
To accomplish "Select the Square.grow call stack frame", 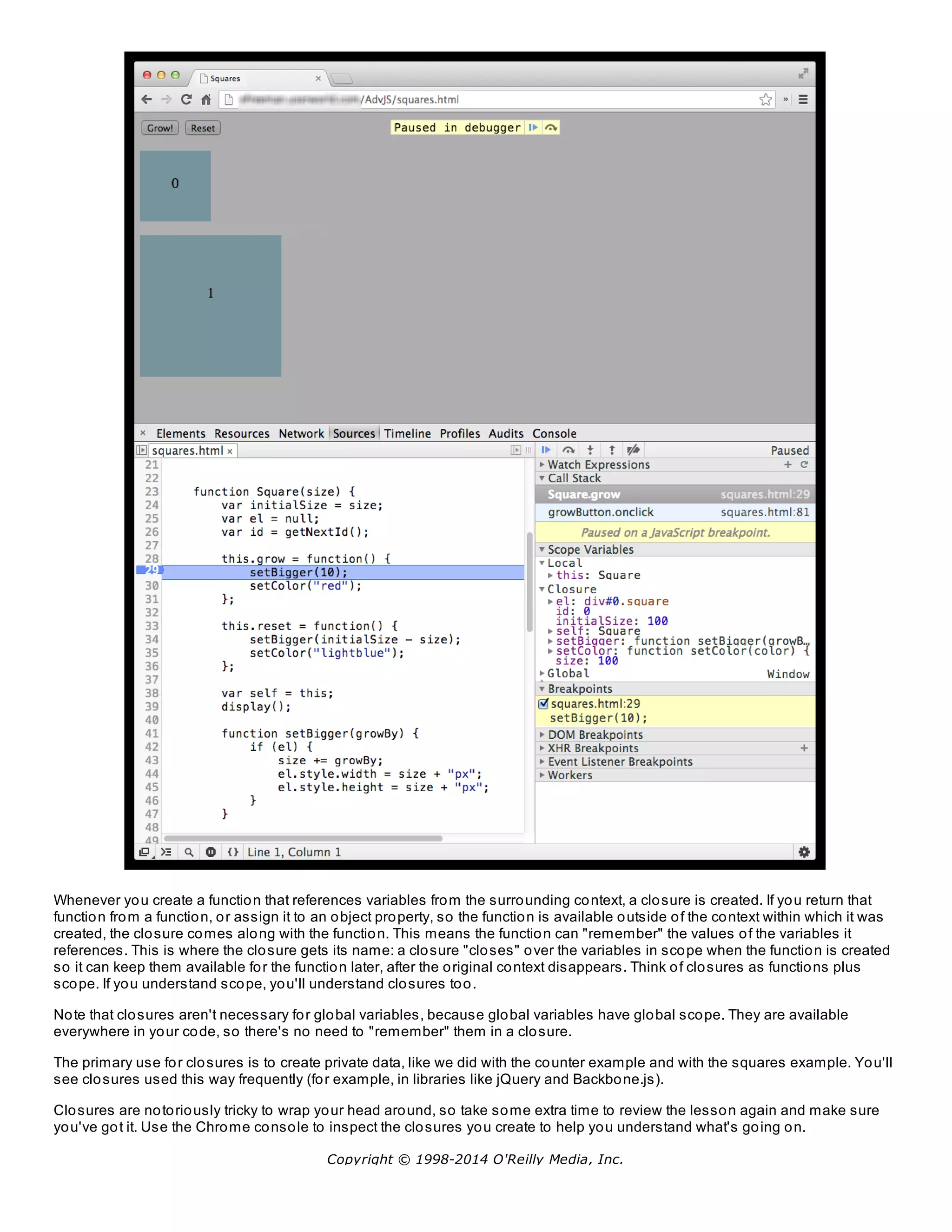I will [675, 494].
